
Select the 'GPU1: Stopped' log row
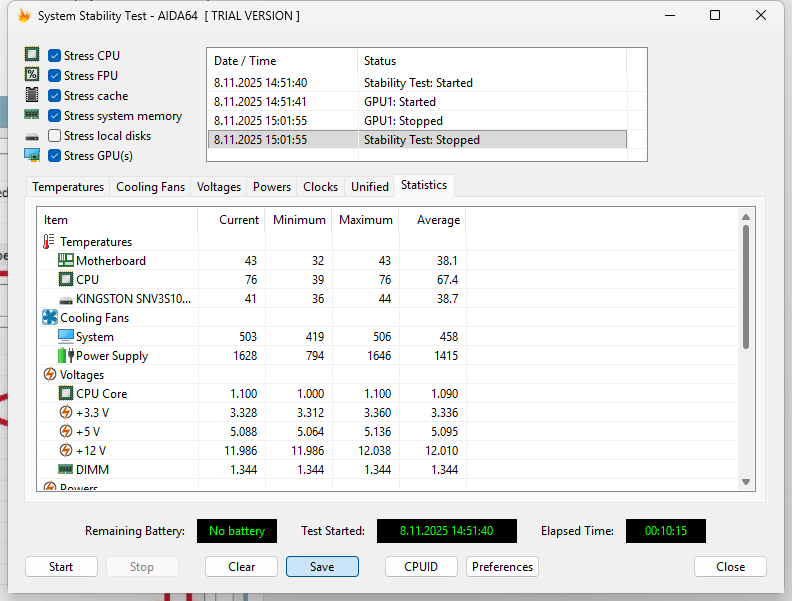[x=417, y=121]
